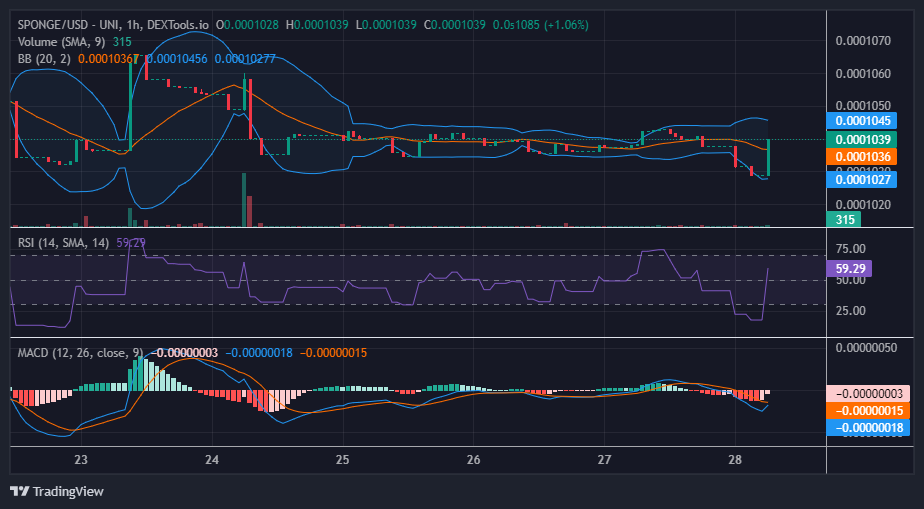Click the orange 0.0001036 basis price label

[x=862, y=157]
